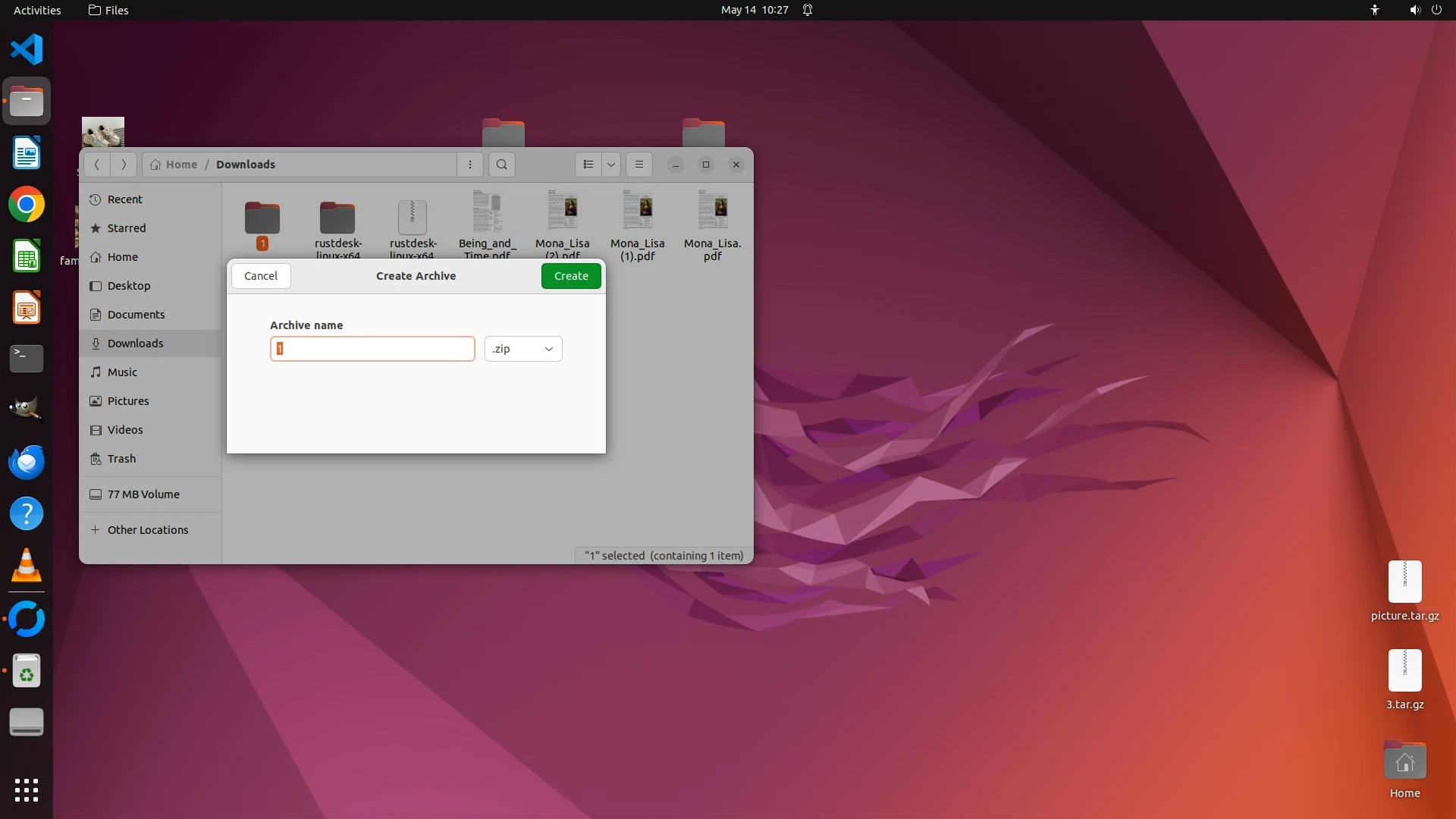Open the path options three-dot menu
Screen dimensions: 1456x819
coord(470,165)
